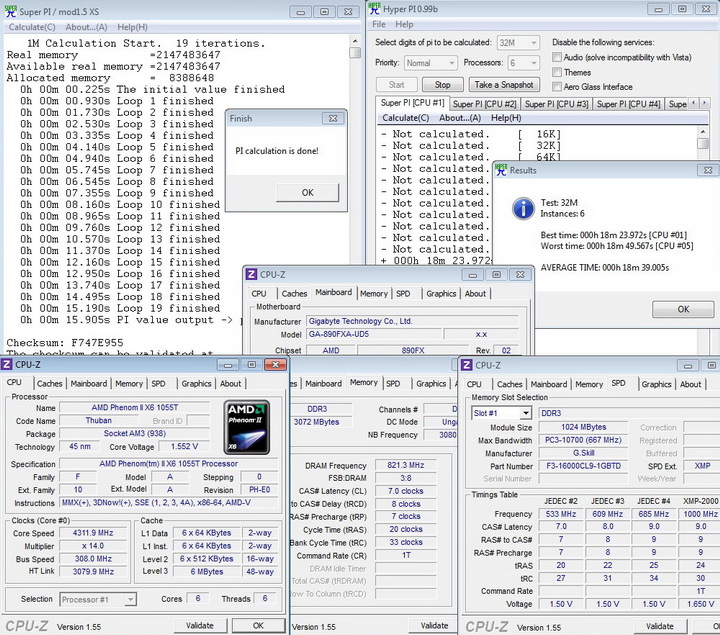Check the Themes checkbox

click(x=557, y=72)
